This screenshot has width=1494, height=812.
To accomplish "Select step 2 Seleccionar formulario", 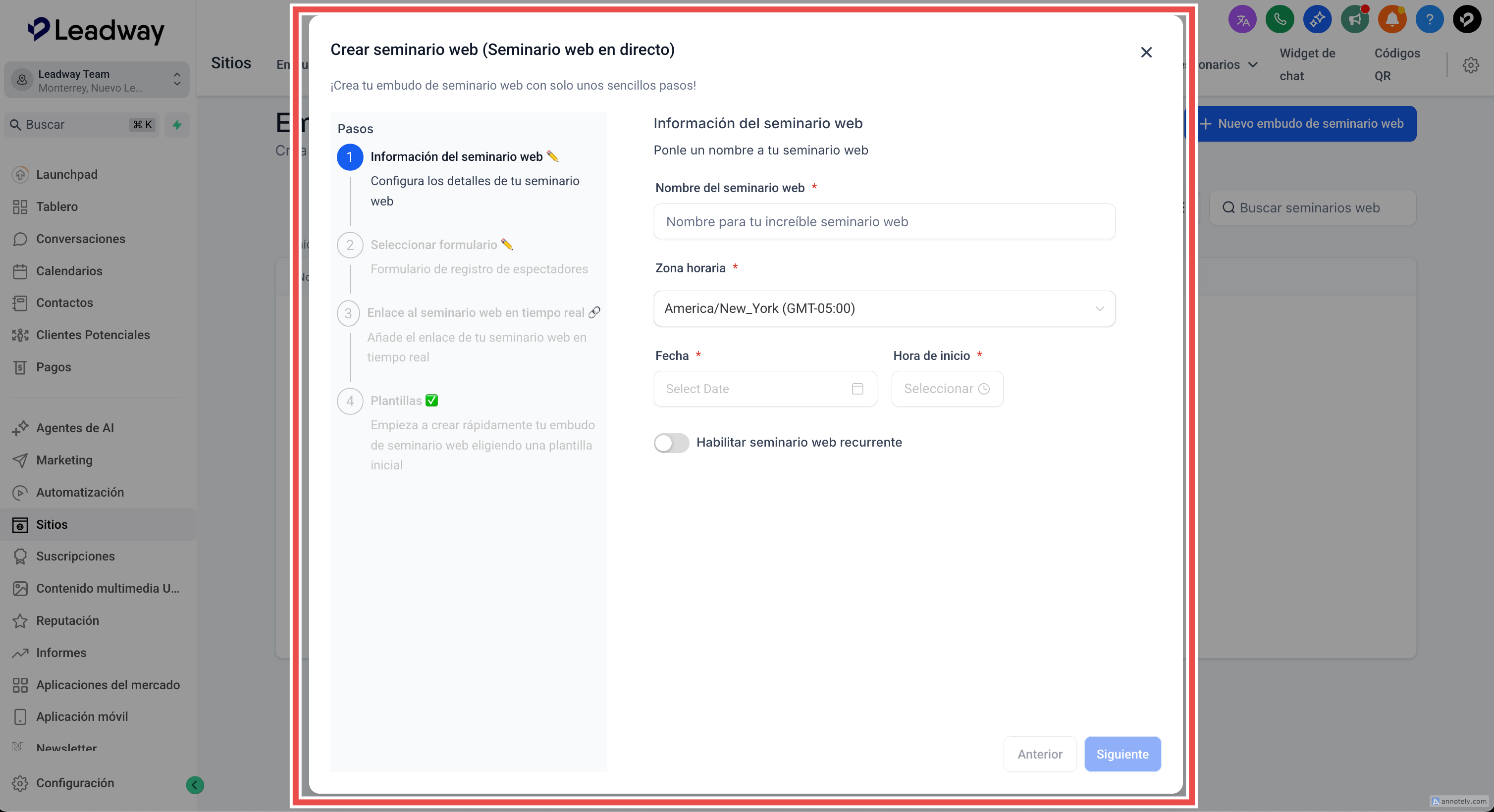I will pos(433,245).
